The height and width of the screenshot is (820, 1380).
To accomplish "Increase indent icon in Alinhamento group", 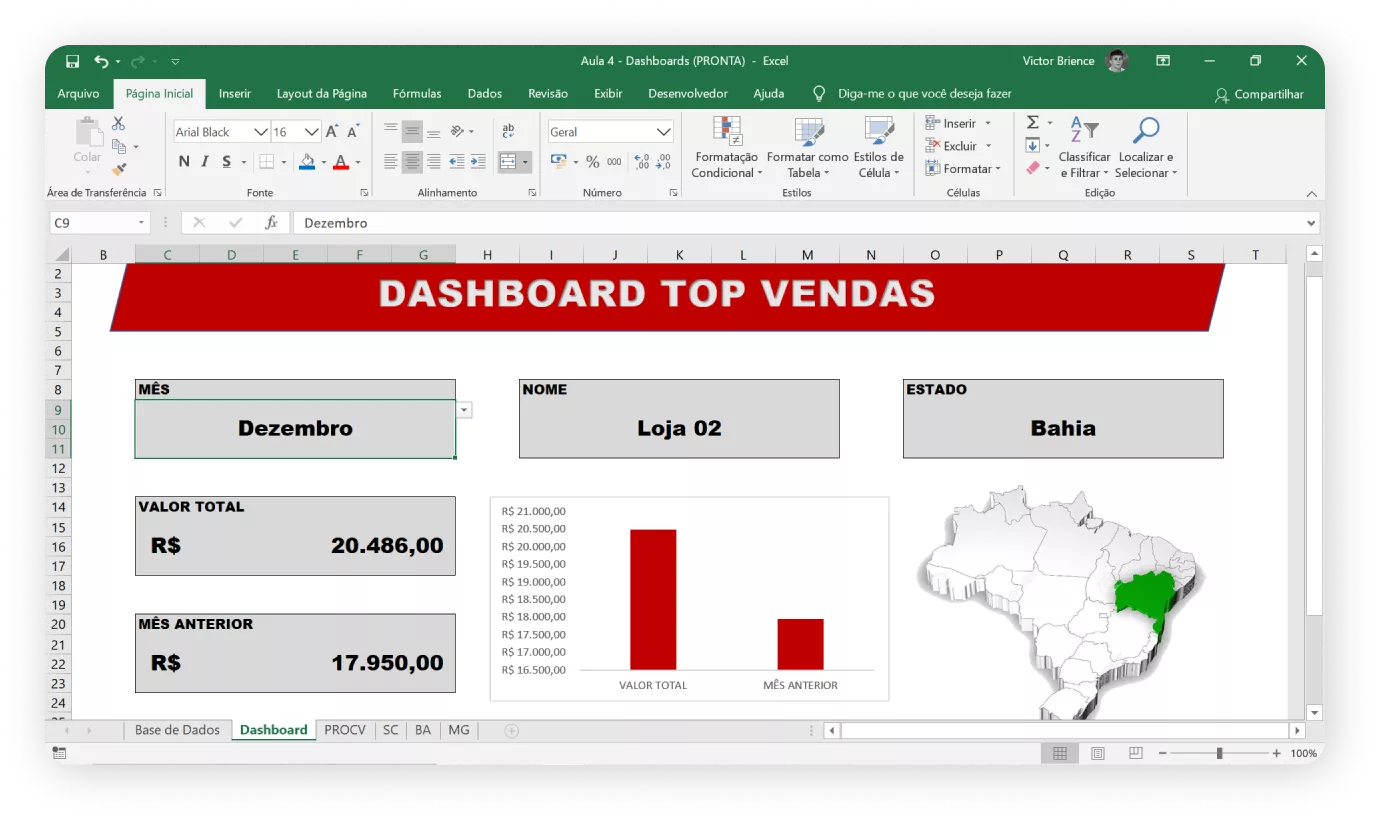I will click(x=478, y=161).
